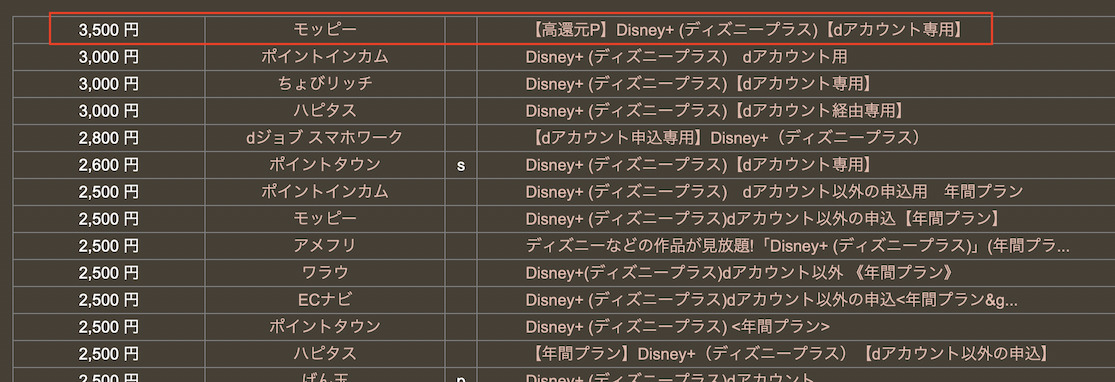Image resolution: width=1115 pixels, height=382 pixels.
Task: Open the 【高還元P】Disney+ dアカウント専用 offer
Action: click(x=746, y=30)
